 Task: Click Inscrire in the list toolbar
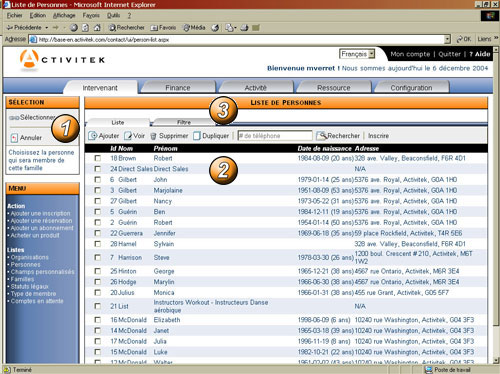pos(378,136)
